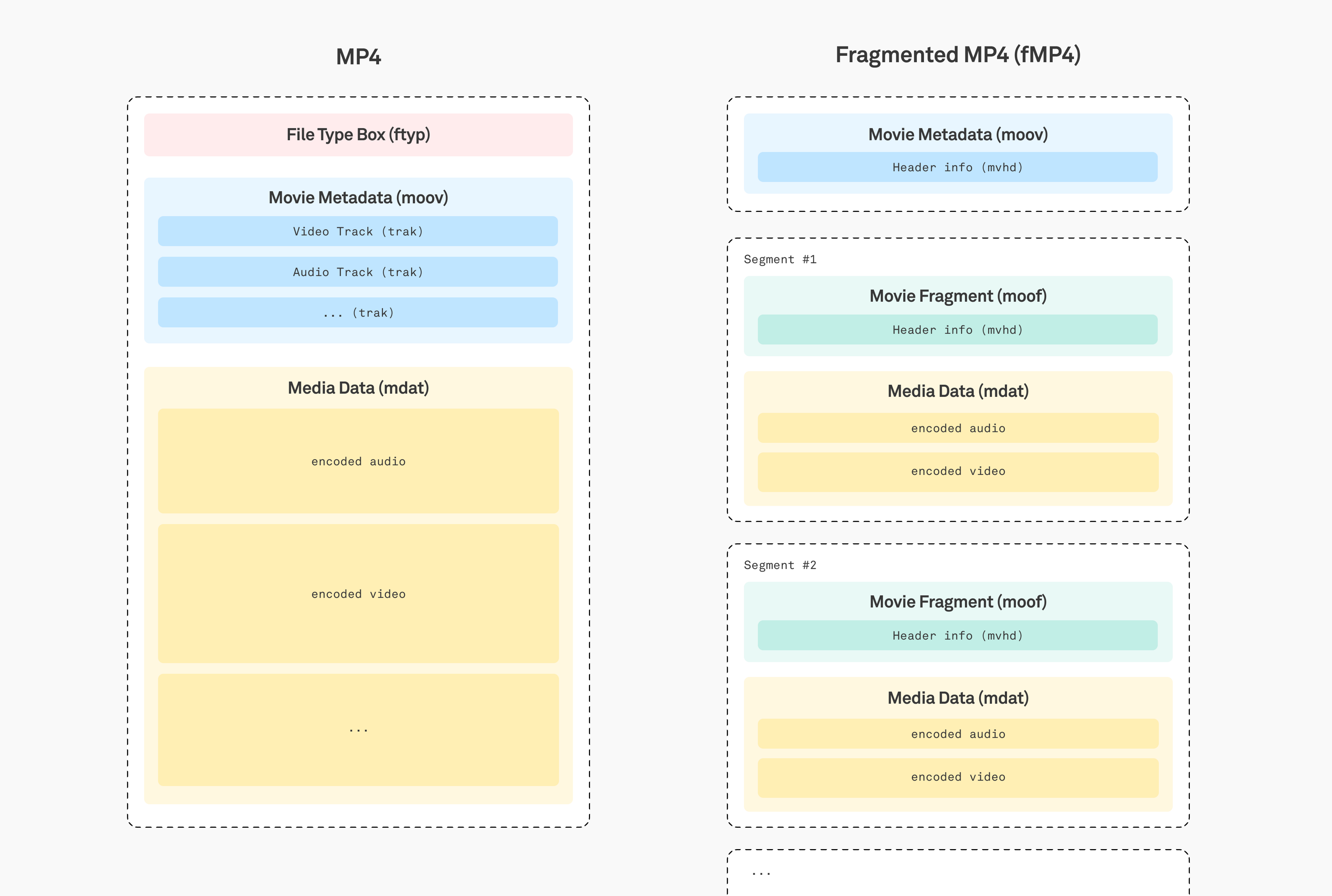1332x896 pixels.
Task: Select Header info (mvhd) under fMP4 moov
Action: [958, 168]
